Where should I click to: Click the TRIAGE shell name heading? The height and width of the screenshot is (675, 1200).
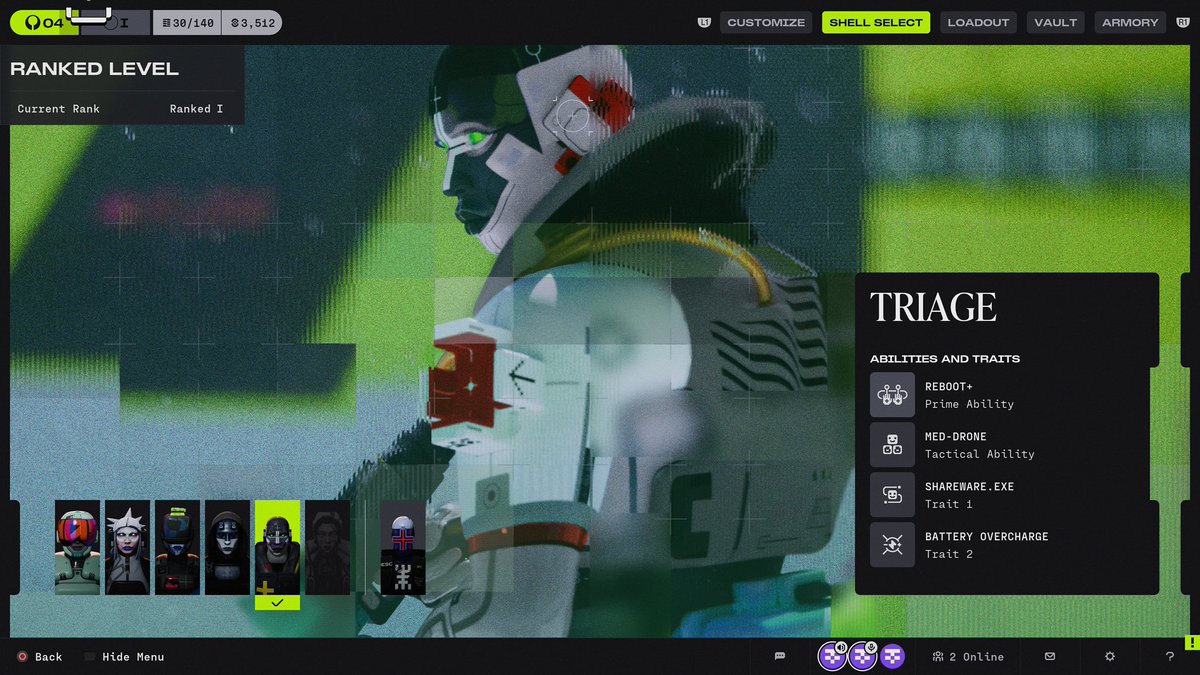[x=933, y=307]
